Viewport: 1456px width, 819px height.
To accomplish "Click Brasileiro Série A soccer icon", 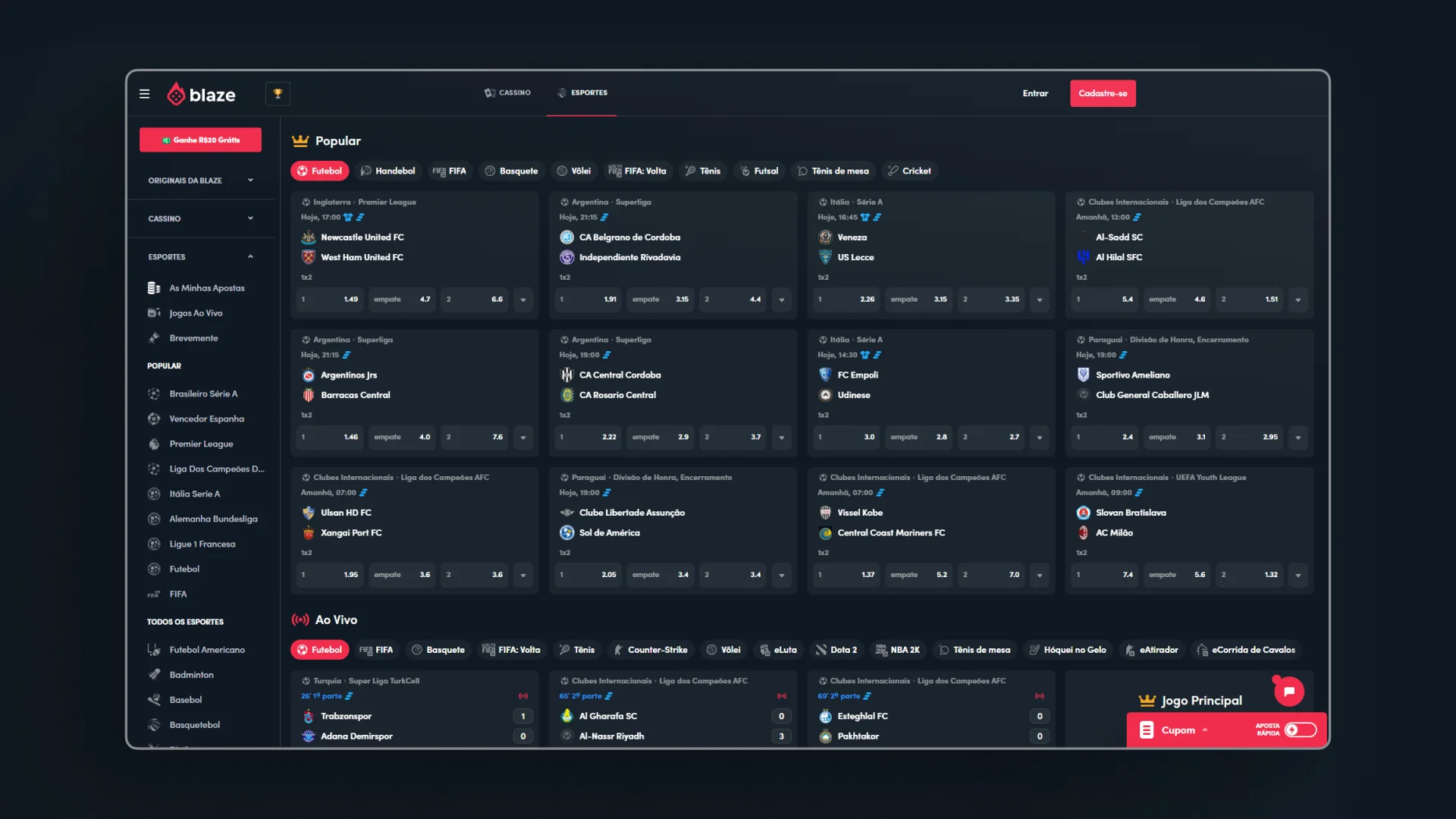I will 154,394.
